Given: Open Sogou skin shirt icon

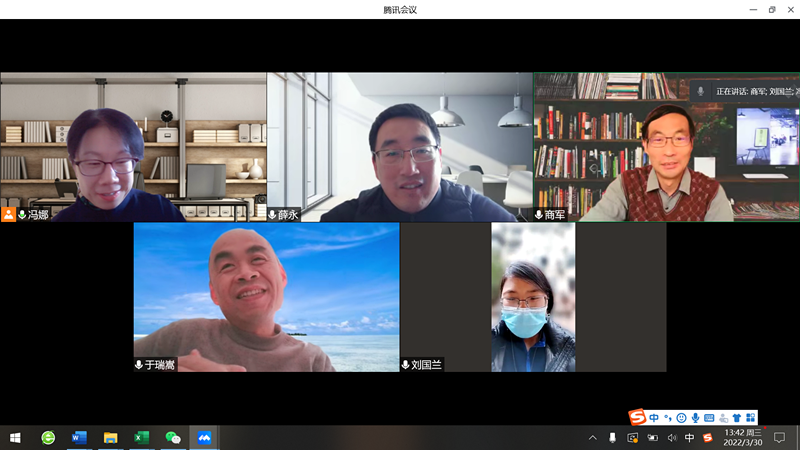Looking at the screenshot, I should [x=737, y=417].
